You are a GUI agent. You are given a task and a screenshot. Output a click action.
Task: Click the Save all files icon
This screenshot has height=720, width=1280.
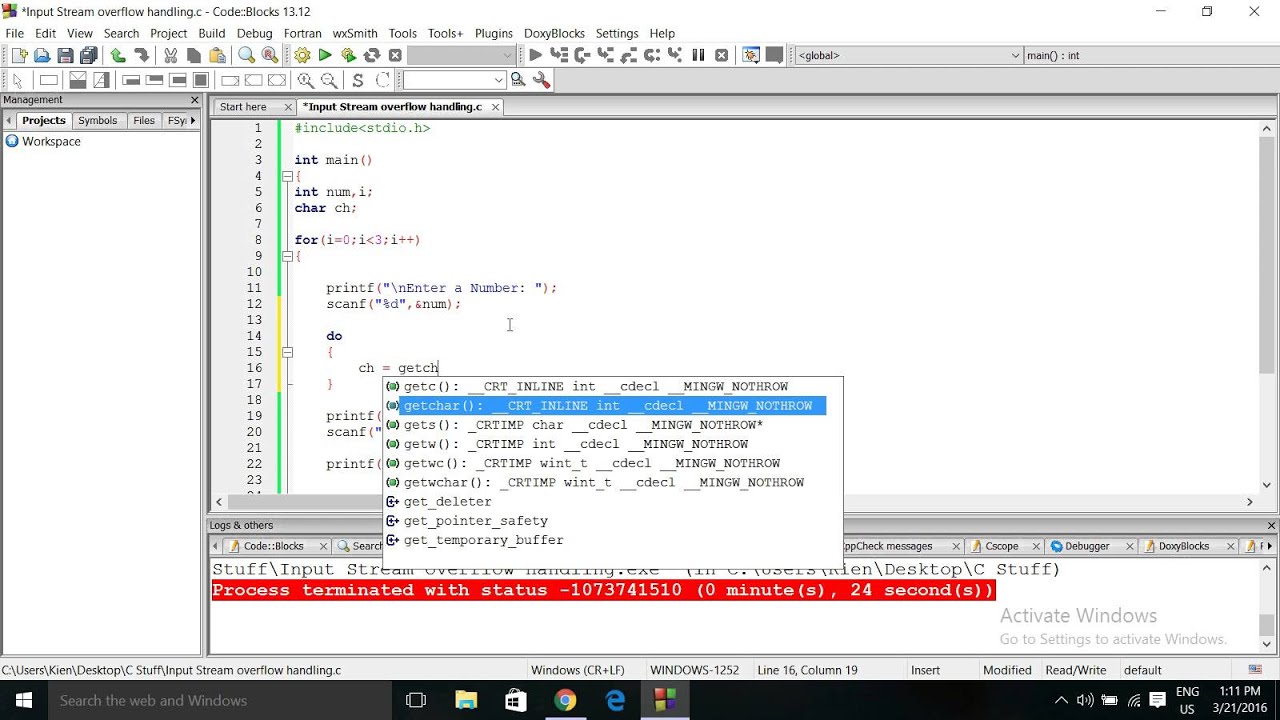[x=89, y=56]
